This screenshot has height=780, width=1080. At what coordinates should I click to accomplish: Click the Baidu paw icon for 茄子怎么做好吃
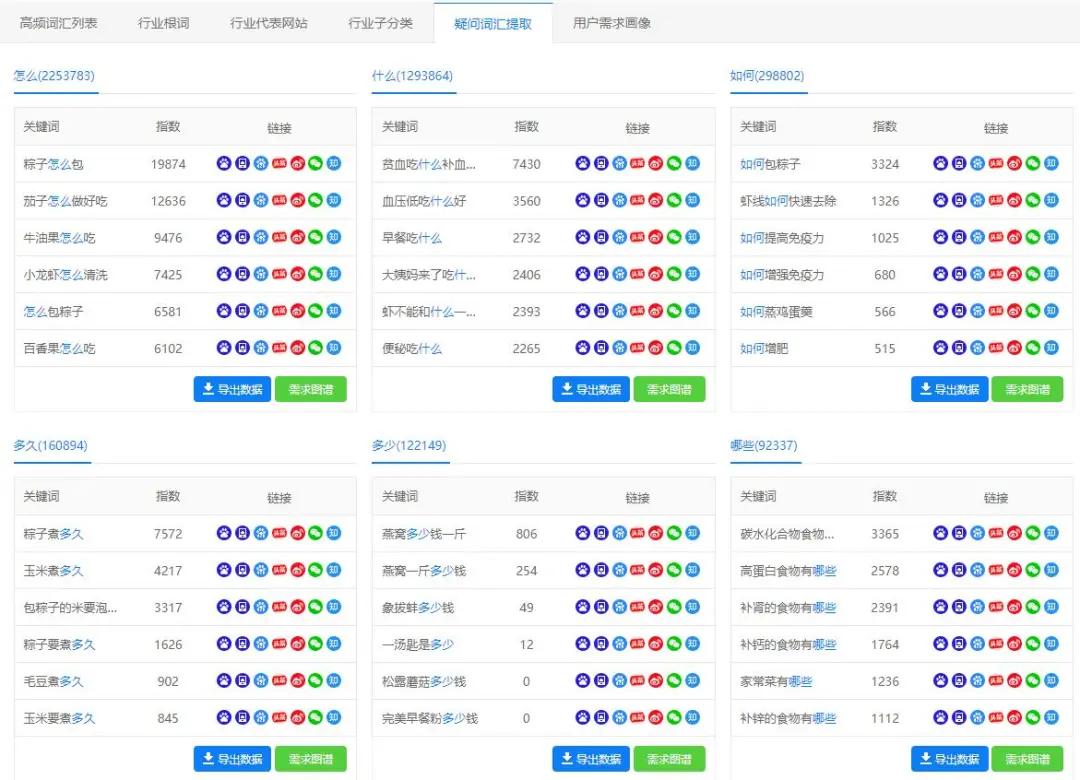223,200
